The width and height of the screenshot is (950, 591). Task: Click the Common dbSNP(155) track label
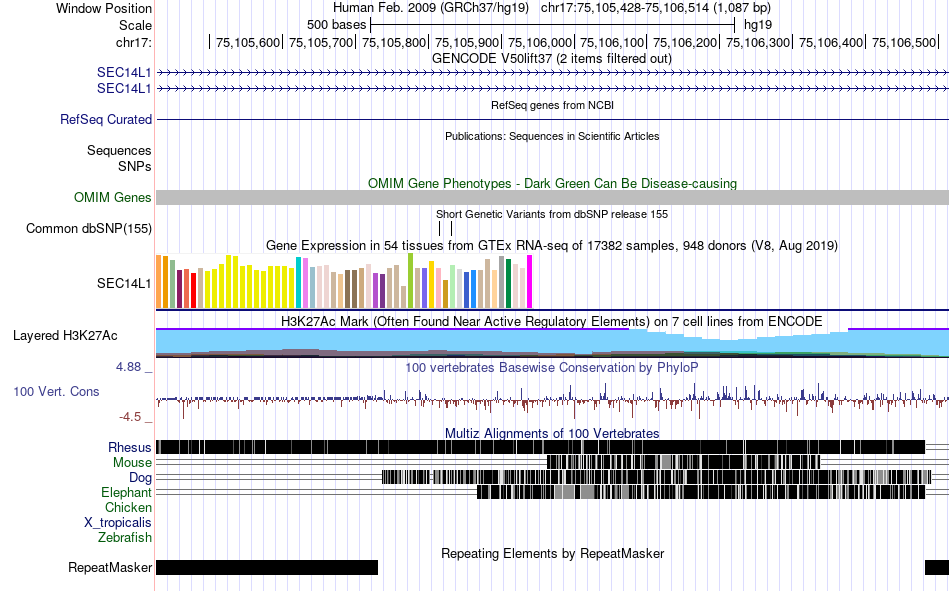click(x=88, y=229)
